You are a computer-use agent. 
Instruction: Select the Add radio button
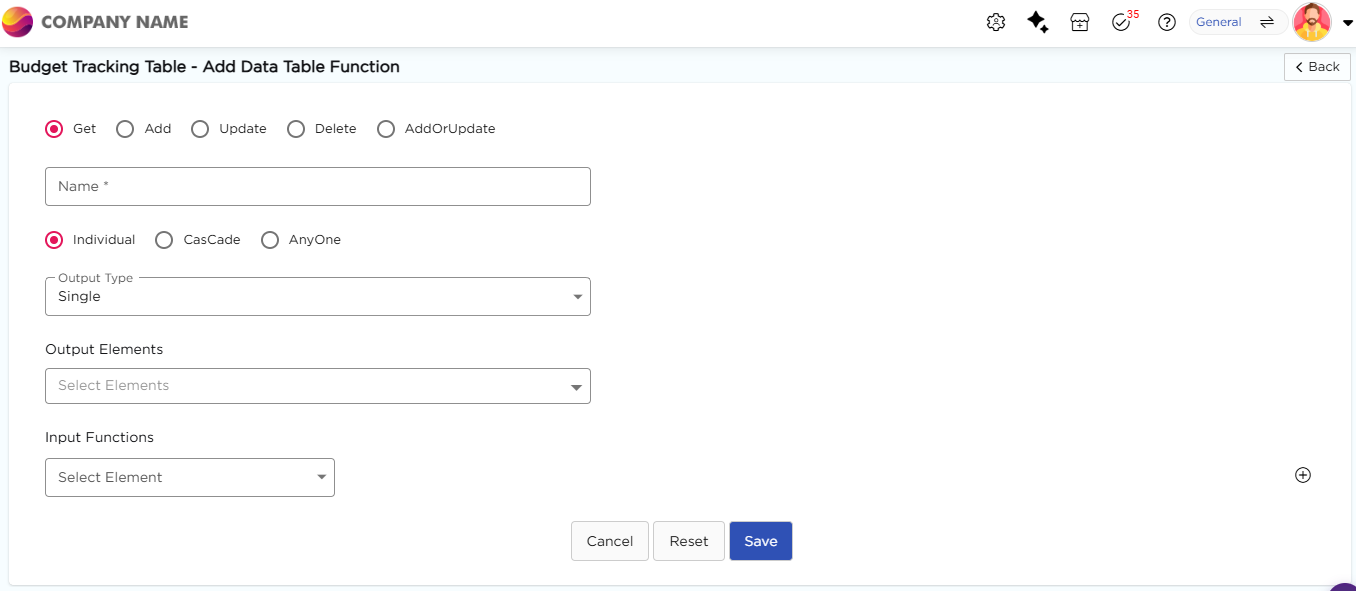click(x=125, y=129)
